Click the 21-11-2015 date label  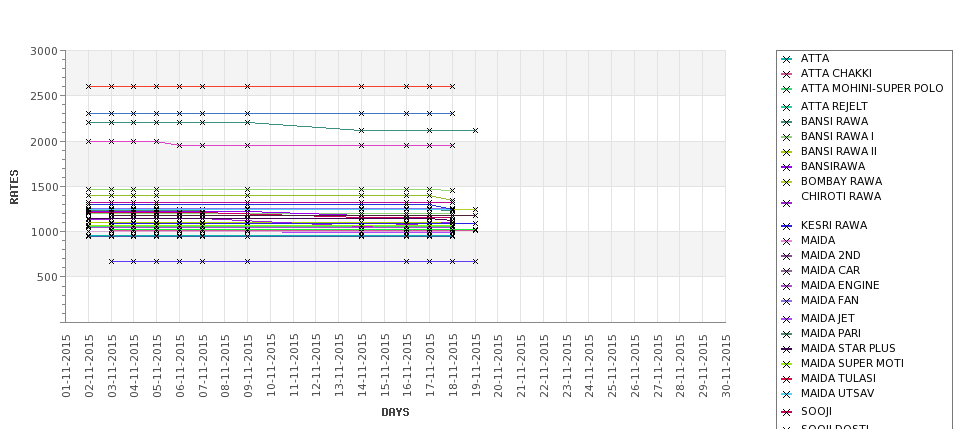tap(521, 366)
